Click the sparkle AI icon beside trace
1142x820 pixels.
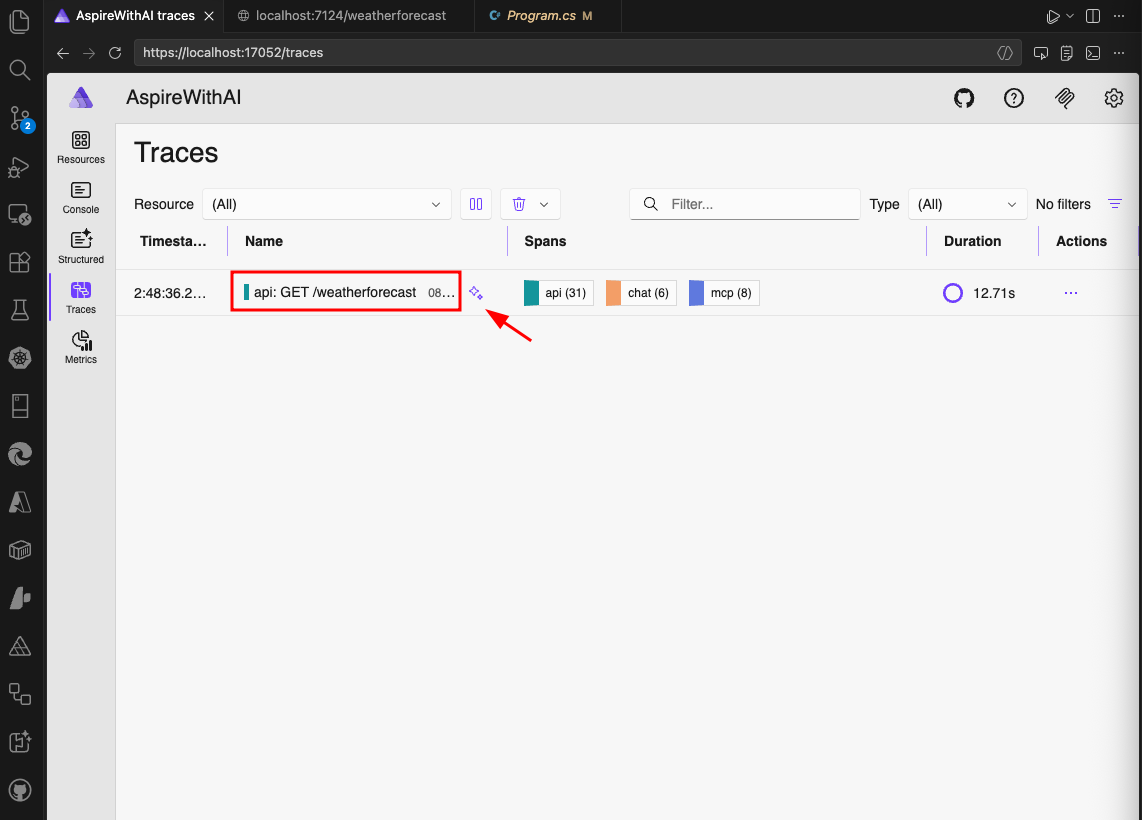click(x=476, y=293)
